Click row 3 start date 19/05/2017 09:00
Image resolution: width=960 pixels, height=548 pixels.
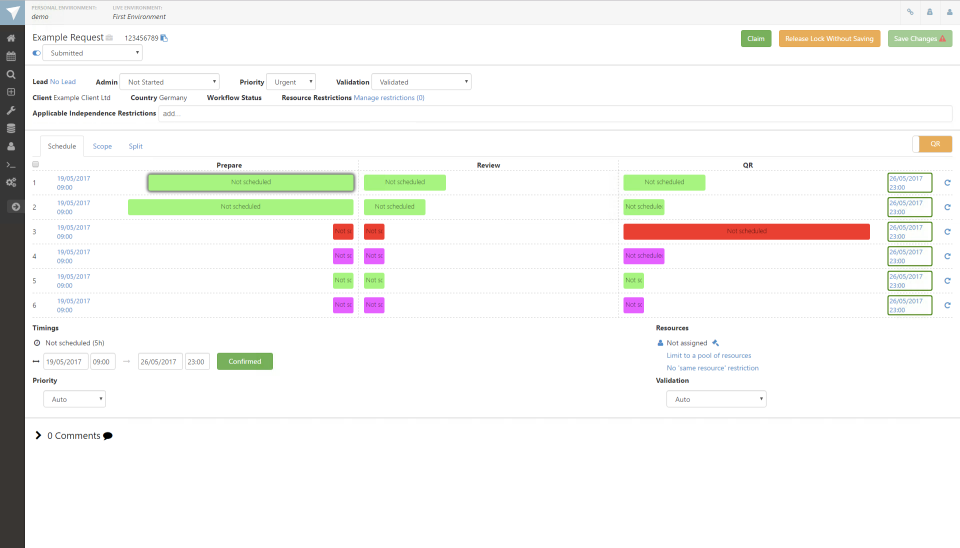click(73, 231)
